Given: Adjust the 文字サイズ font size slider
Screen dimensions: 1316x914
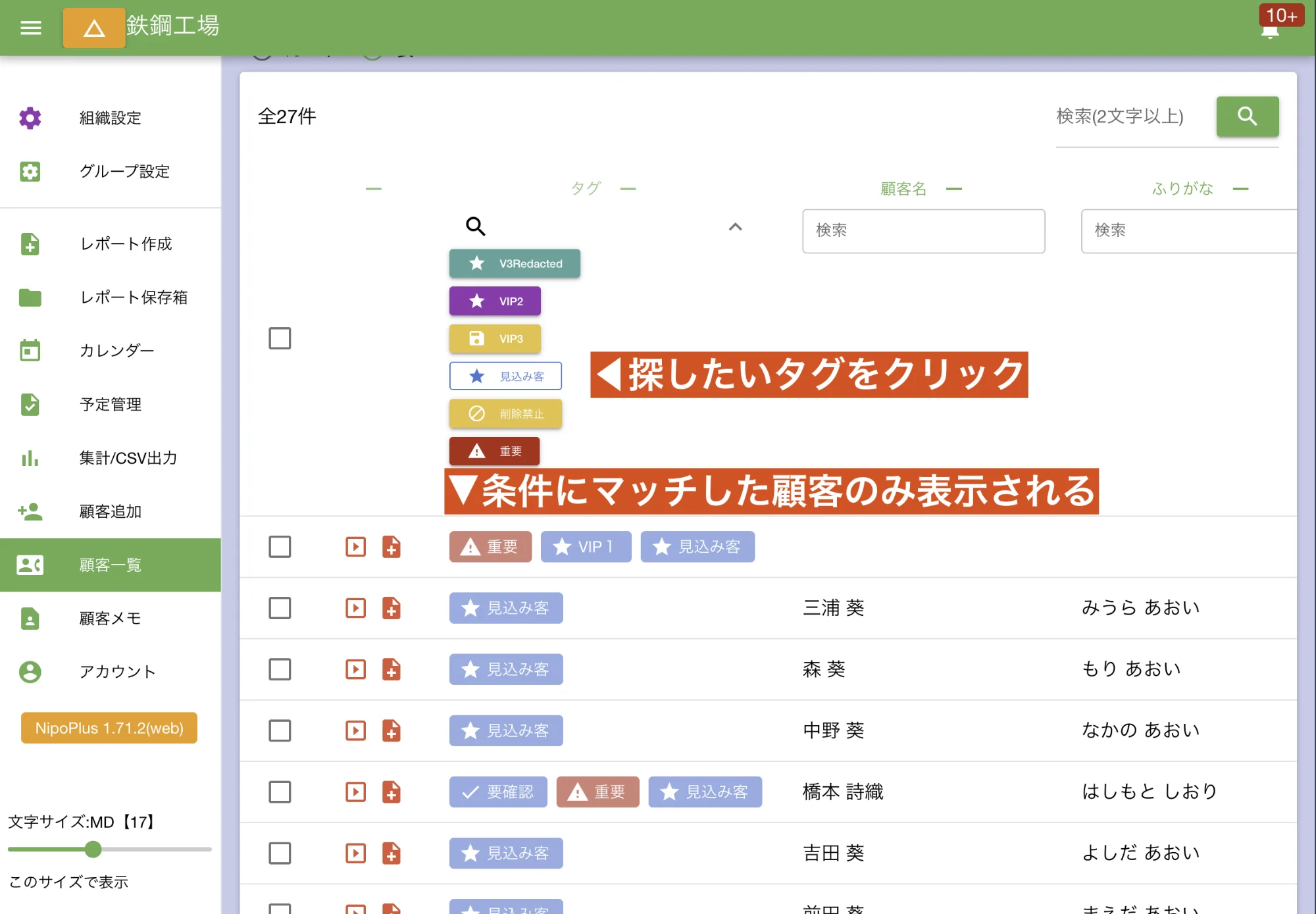Looking at the screenshot, I should (92, 850).
